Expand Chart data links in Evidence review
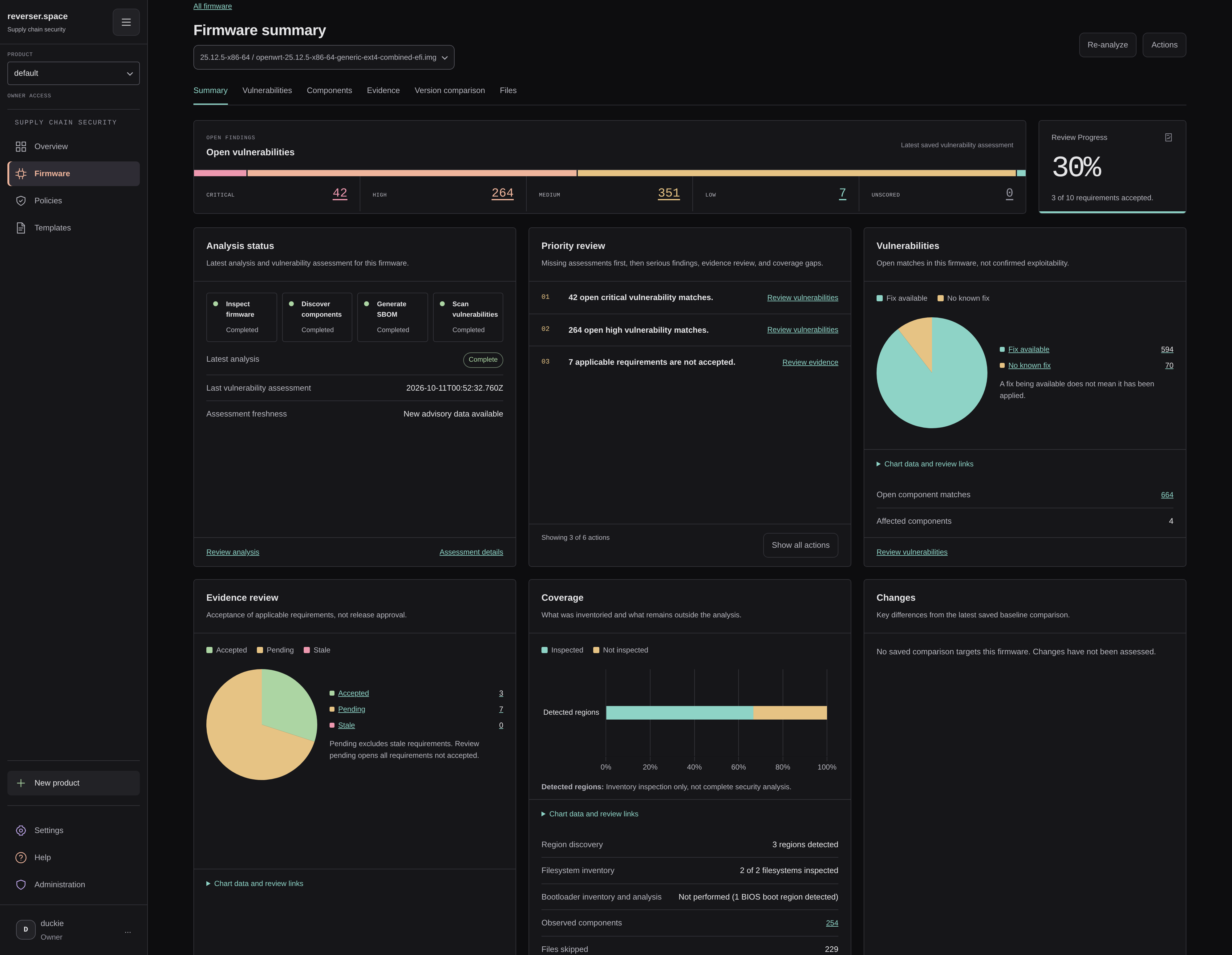This screenshot has height=955, width=1232. pyautogui.click(x=254, y=883)
